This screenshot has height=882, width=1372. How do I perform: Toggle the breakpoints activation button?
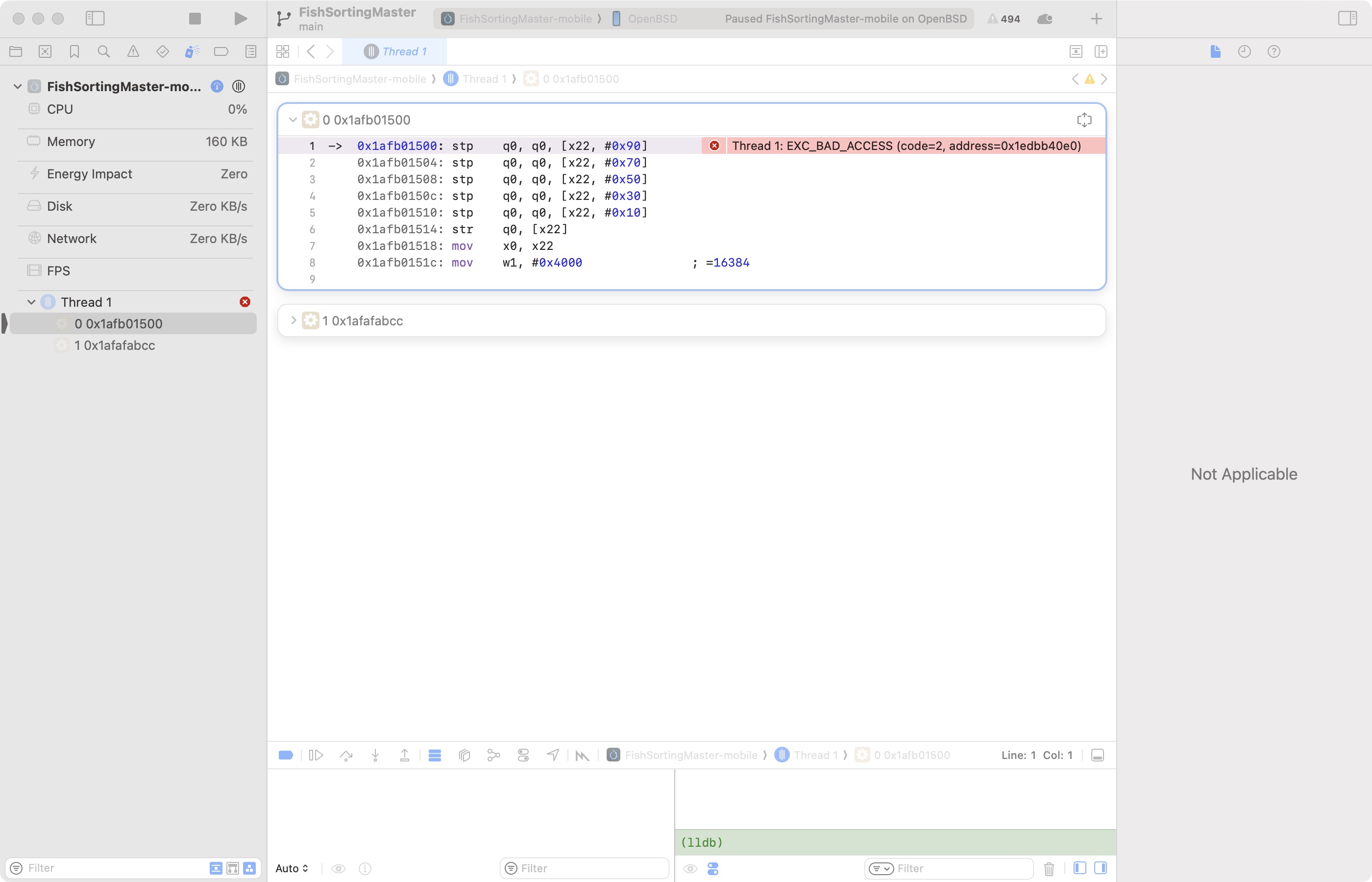[x=286, y=755]
